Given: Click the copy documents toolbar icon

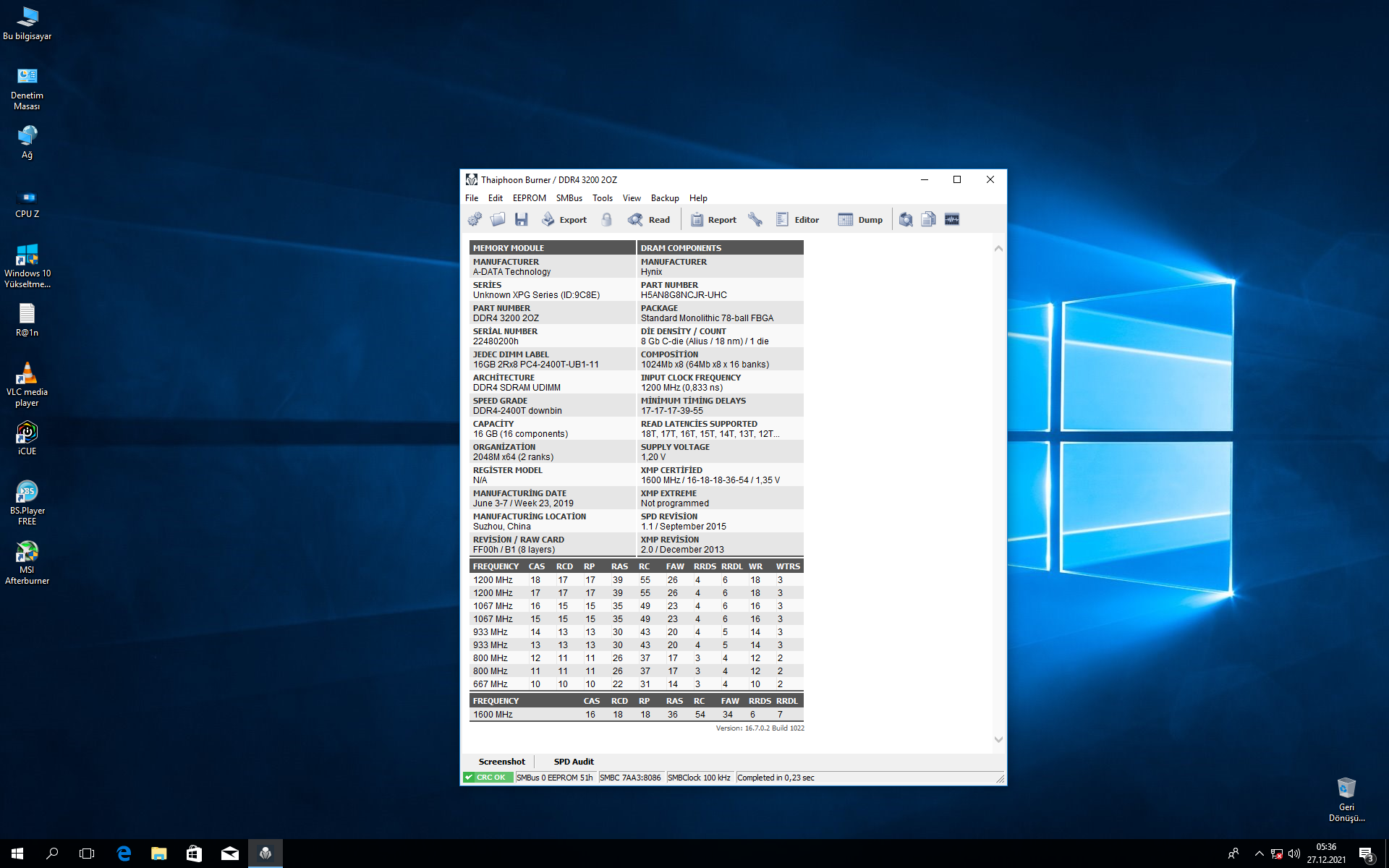Looking at the screenshot, I should click(x=929, y=219).
